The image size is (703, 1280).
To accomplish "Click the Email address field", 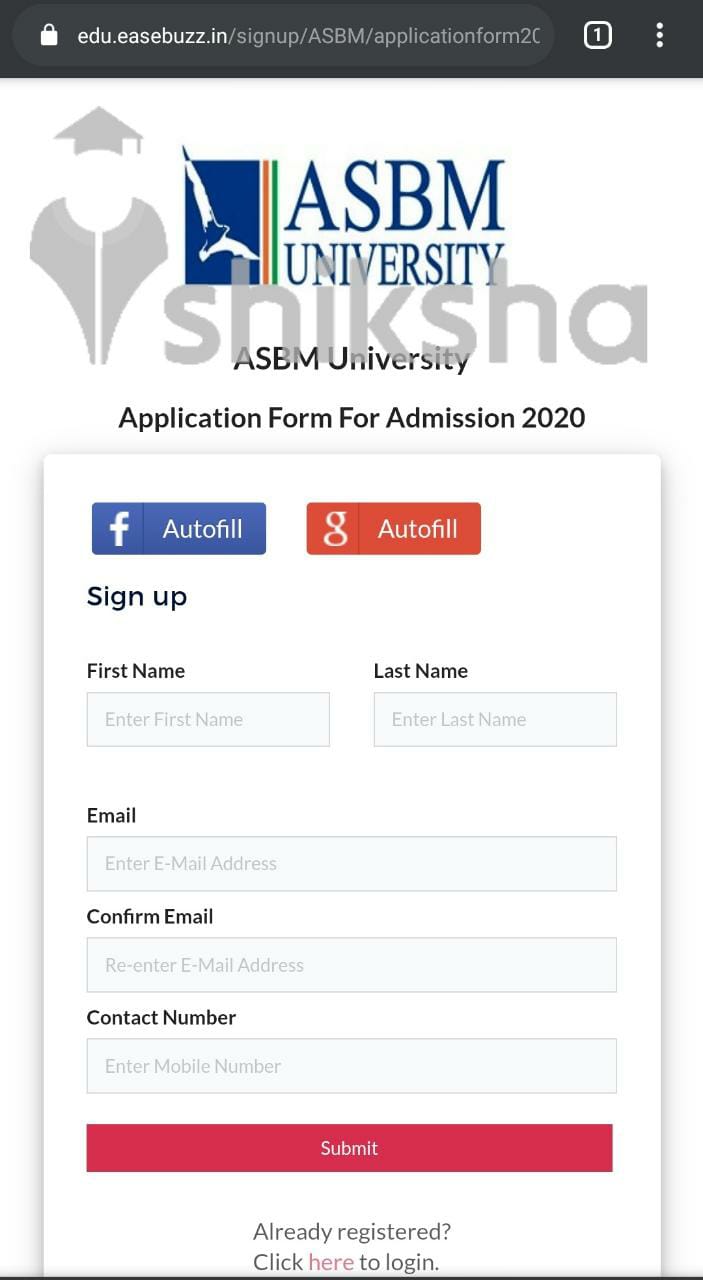I will pos(351,863).
